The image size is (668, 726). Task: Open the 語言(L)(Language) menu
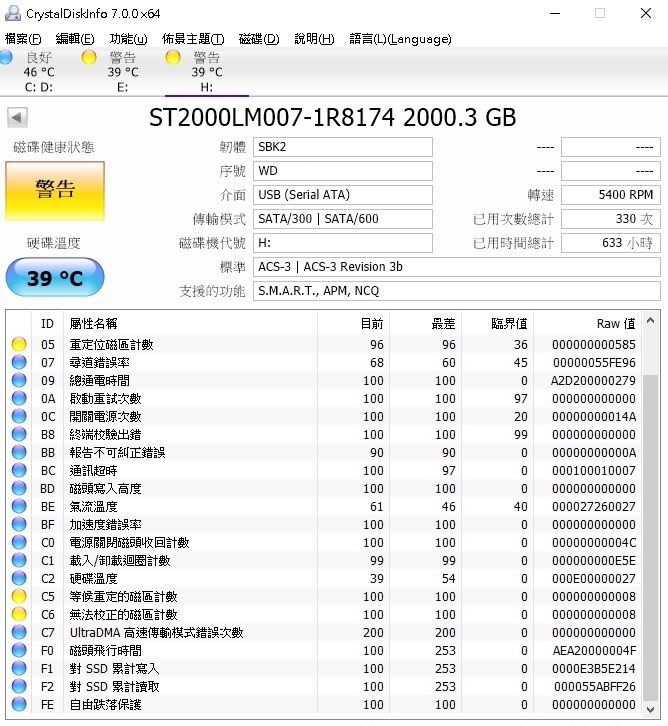tap(400, 39)
